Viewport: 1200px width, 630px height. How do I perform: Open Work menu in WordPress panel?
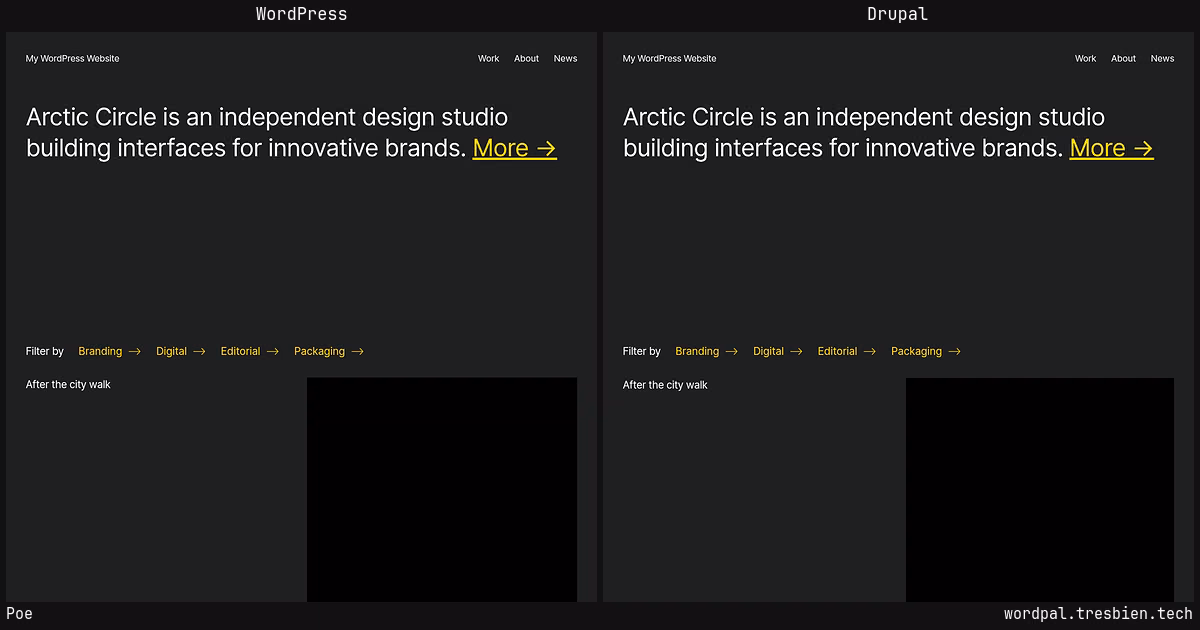[488, 59]
